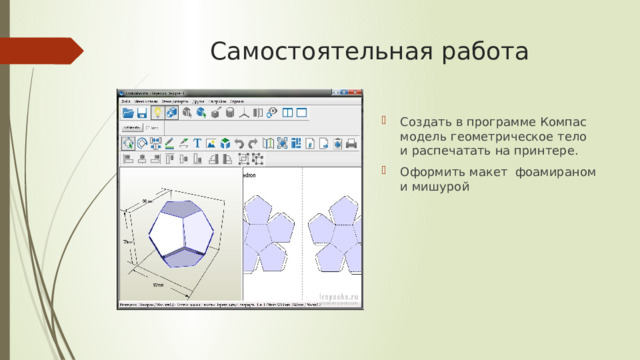
Task: Click the bullet text 'Создать в программе Компас'
Action: tap(493, 122)
